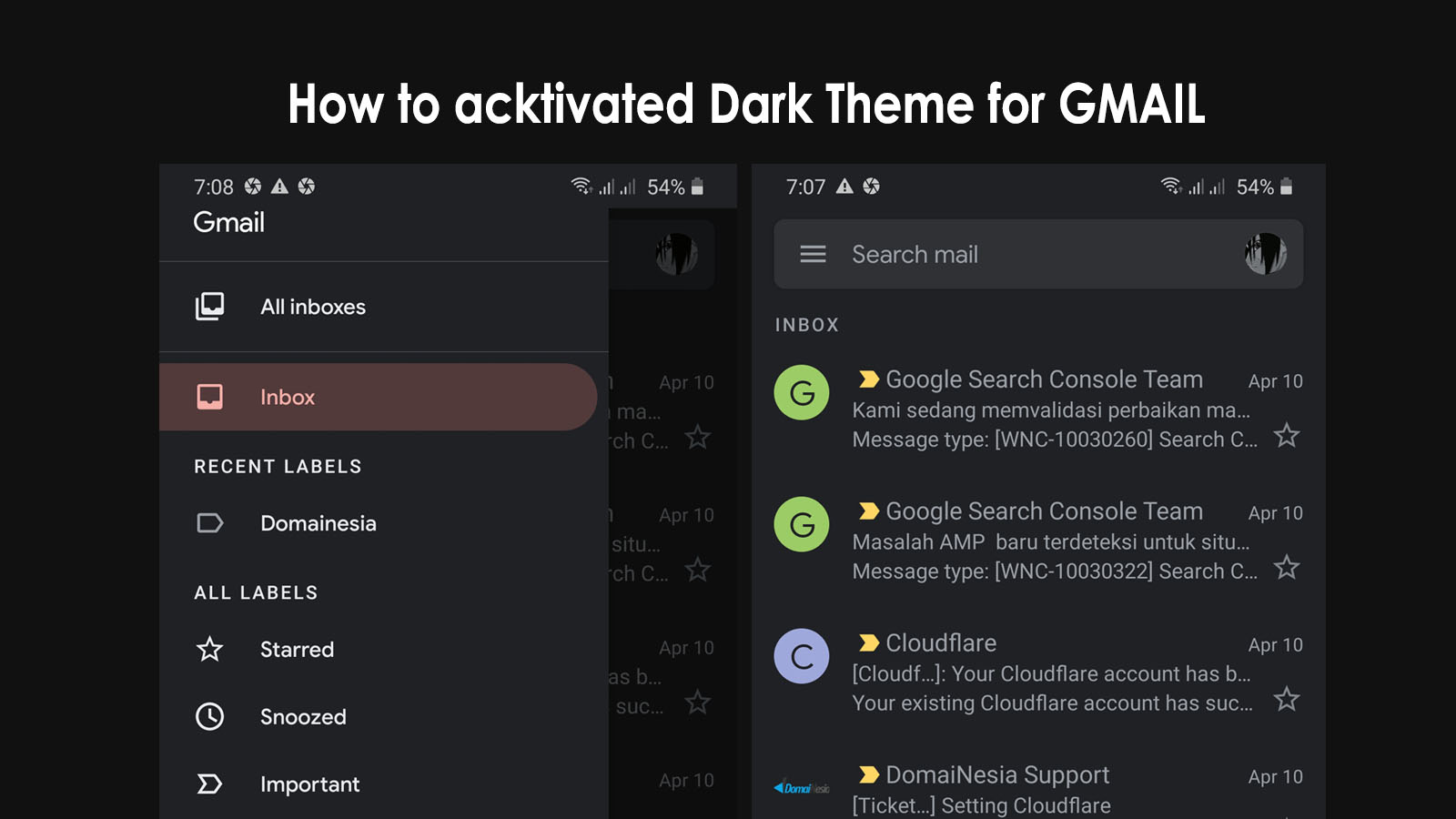Tap the green Google Search Console Team avatar

[x=801, y=392]
